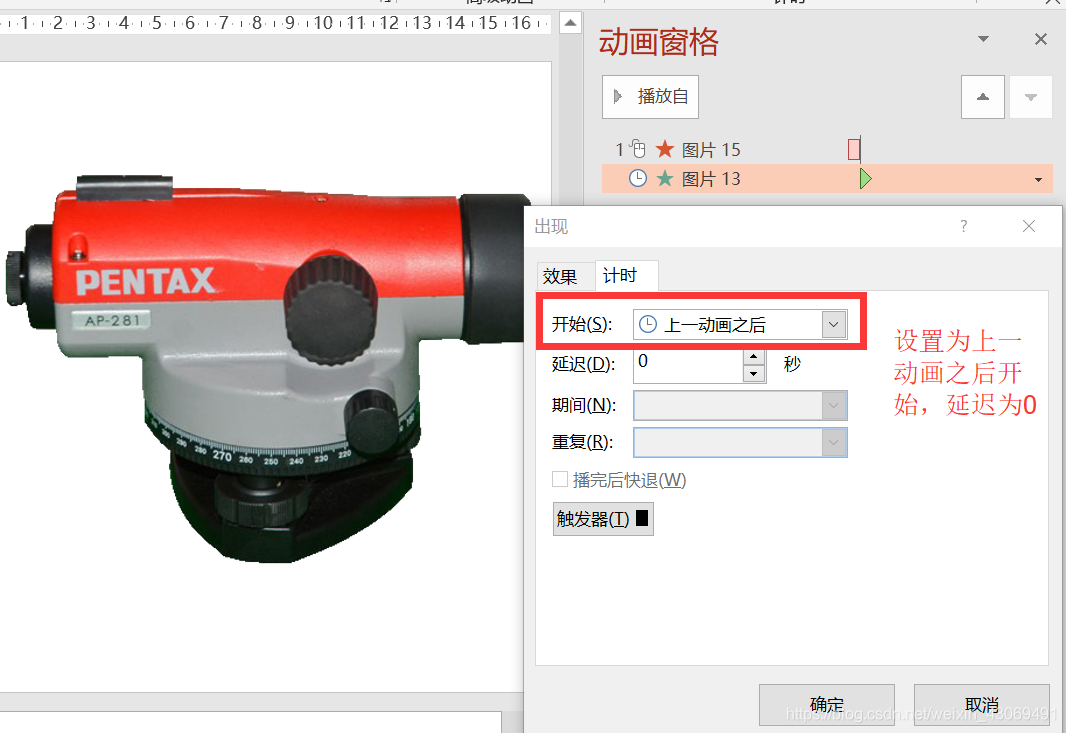This screenshot has height=733, width=1066.
Task: Click the 确定 OK button
Action: [x=827, y=705]
